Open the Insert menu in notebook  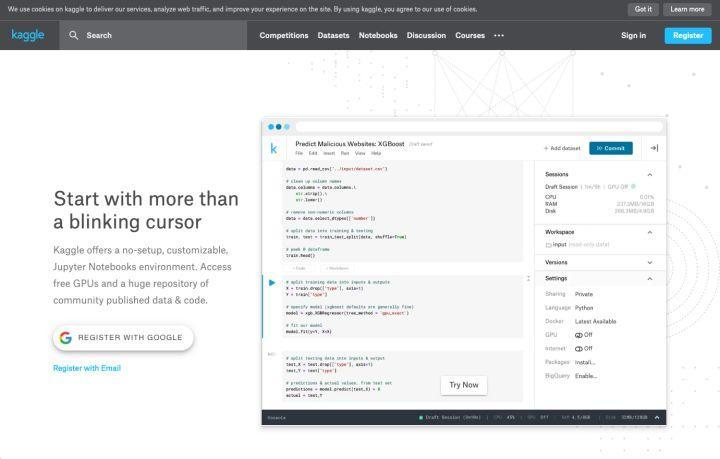coord(329,153)
